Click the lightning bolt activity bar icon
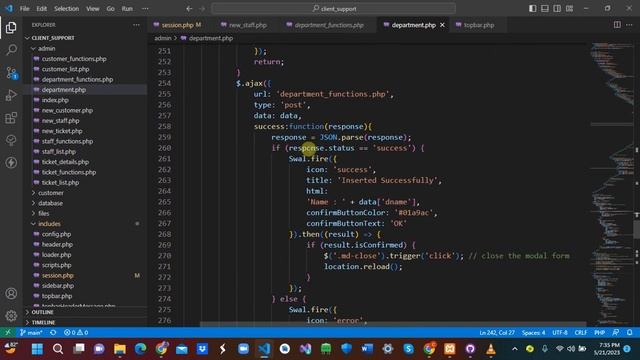 click(11, 162)
